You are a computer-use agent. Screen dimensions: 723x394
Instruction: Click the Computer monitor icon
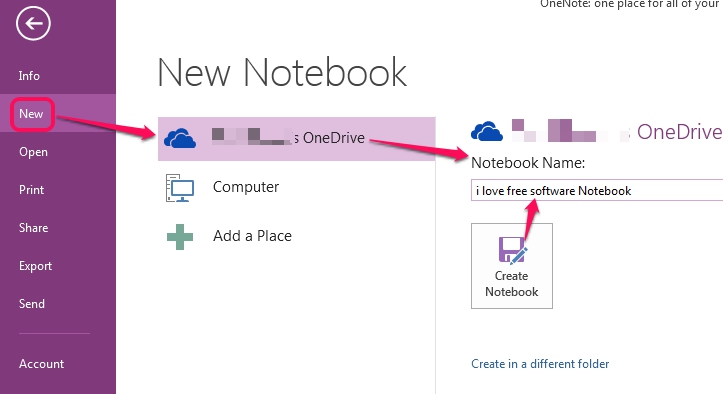[180, 188]
